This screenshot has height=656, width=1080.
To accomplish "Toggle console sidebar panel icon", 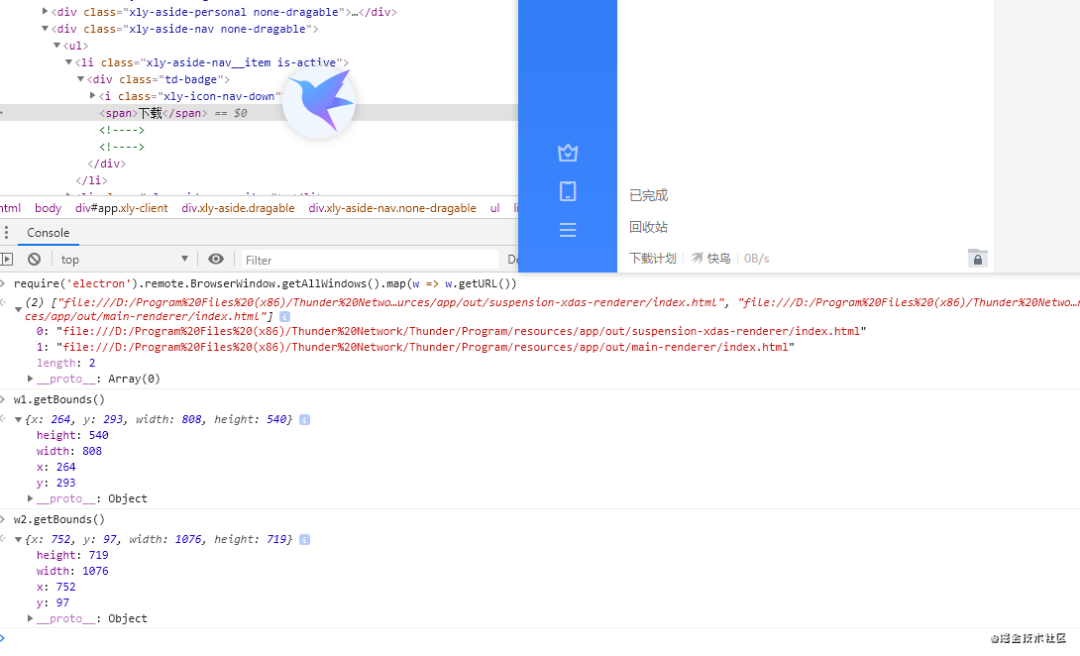I will (7, 259).
